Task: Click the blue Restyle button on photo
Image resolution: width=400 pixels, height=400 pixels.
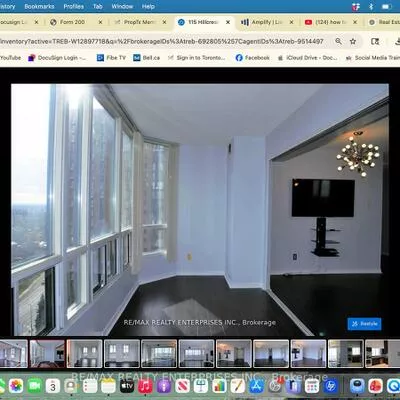Action: 364,324
